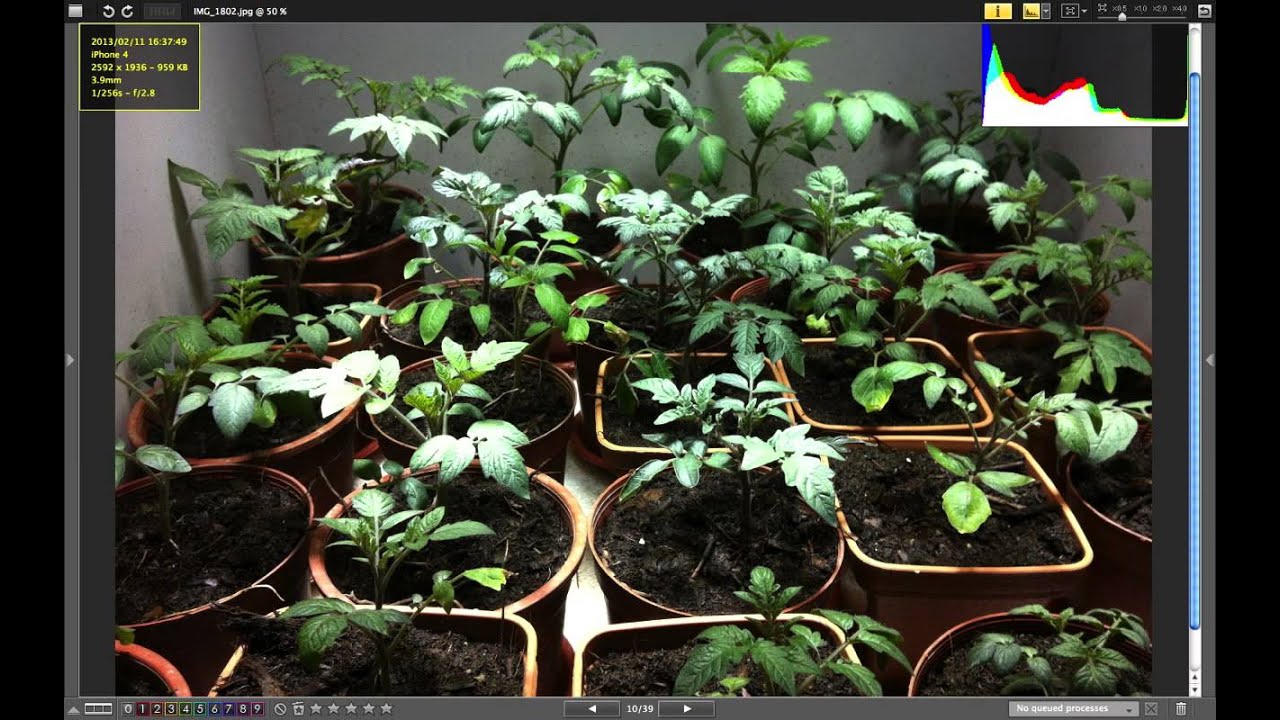Go to previous image

pos(592,709)
